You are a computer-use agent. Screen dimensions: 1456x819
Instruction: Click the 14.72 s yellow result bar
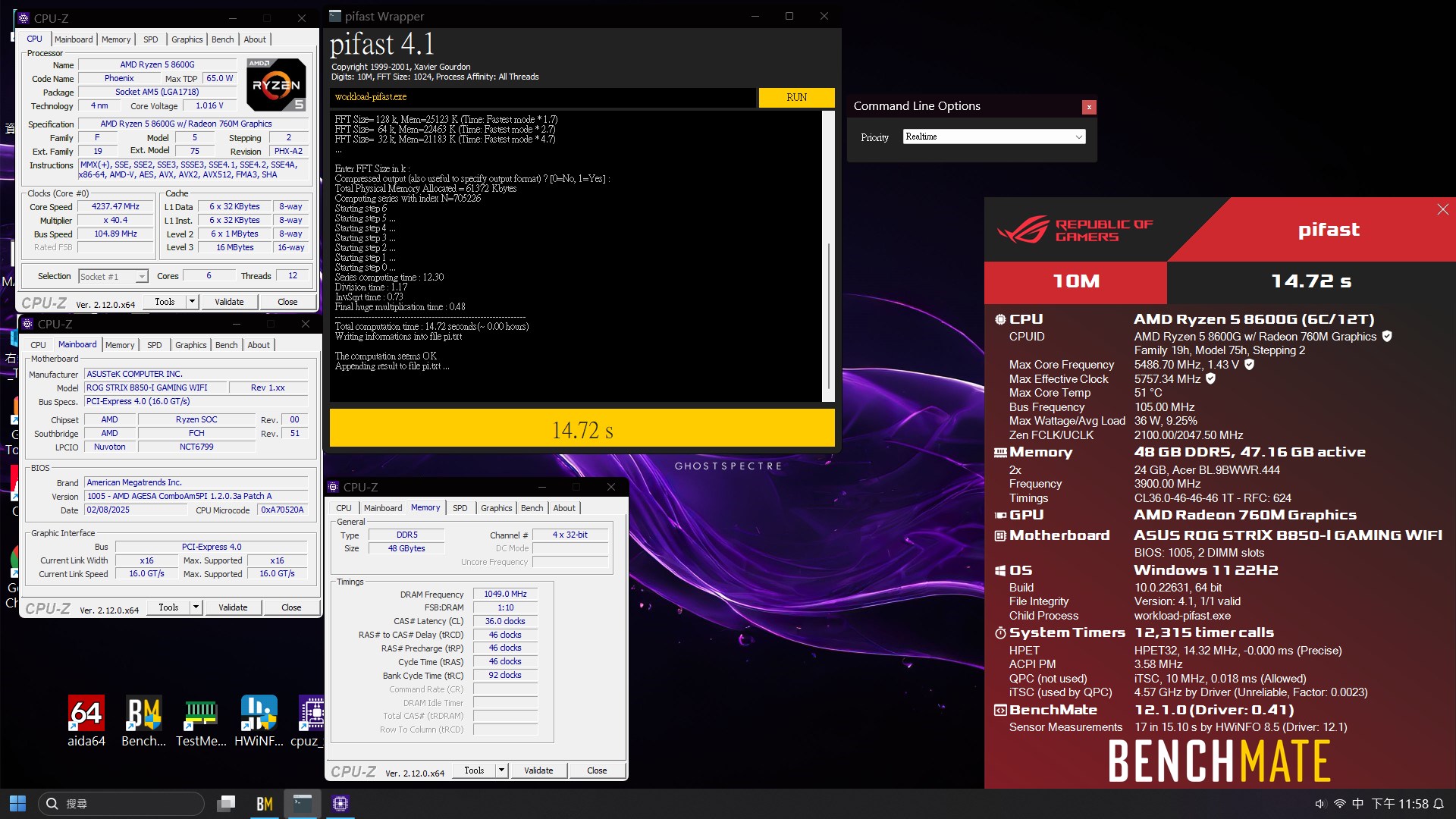click(x=582, y=428)
